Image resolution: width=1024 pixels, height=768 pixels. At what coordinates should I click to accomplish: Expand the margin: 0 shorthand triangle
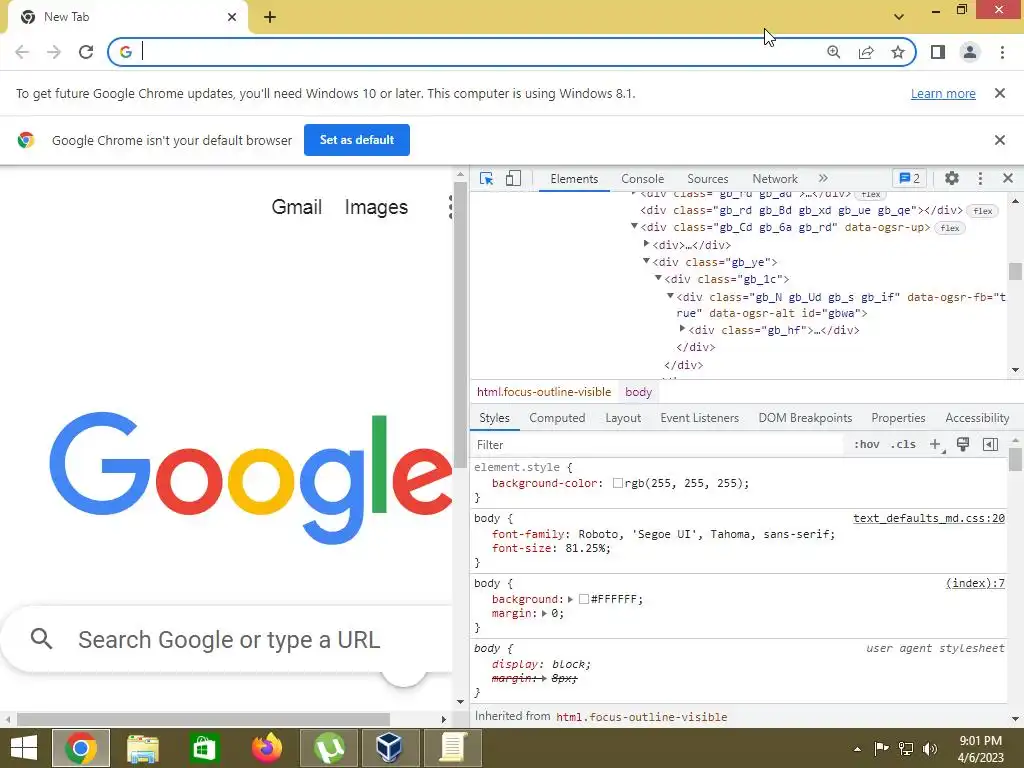pos(543,613)
